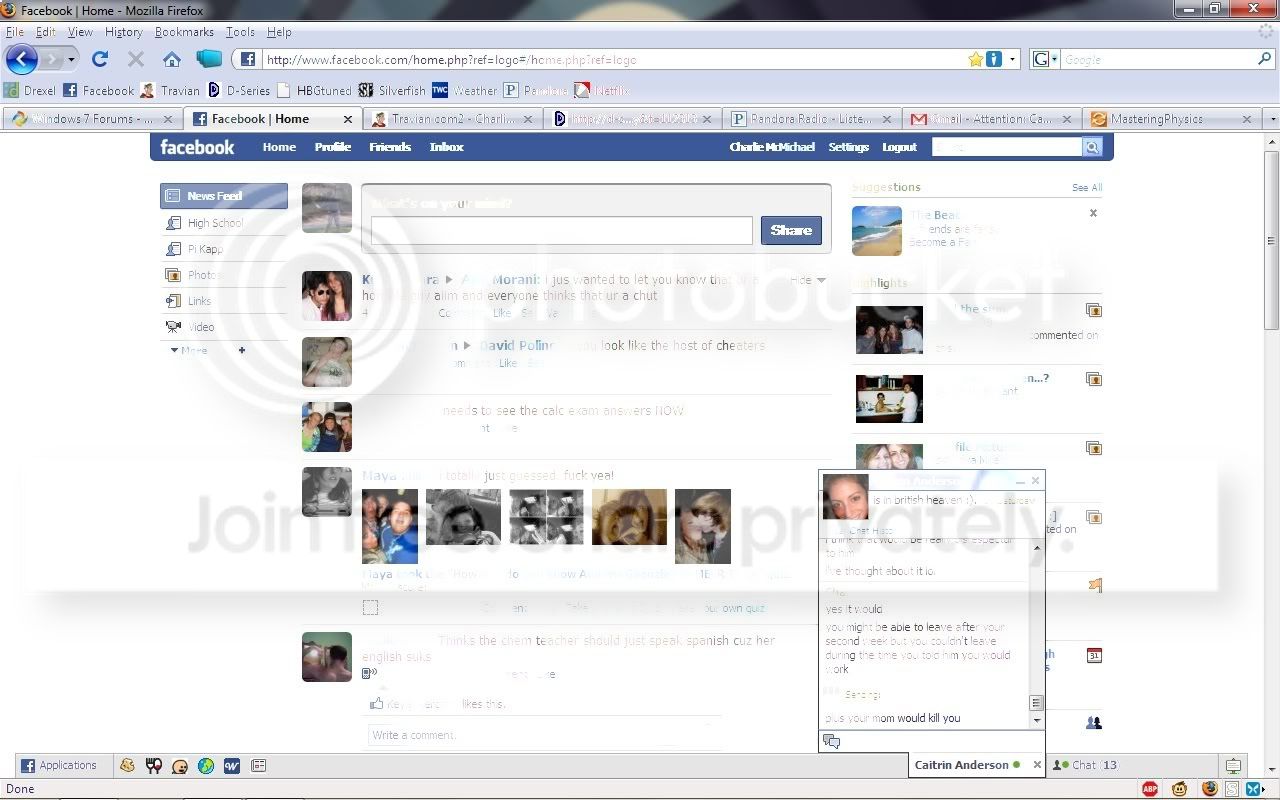Open the HBGtuned bookmark
1280x800 pixels.
314,90
